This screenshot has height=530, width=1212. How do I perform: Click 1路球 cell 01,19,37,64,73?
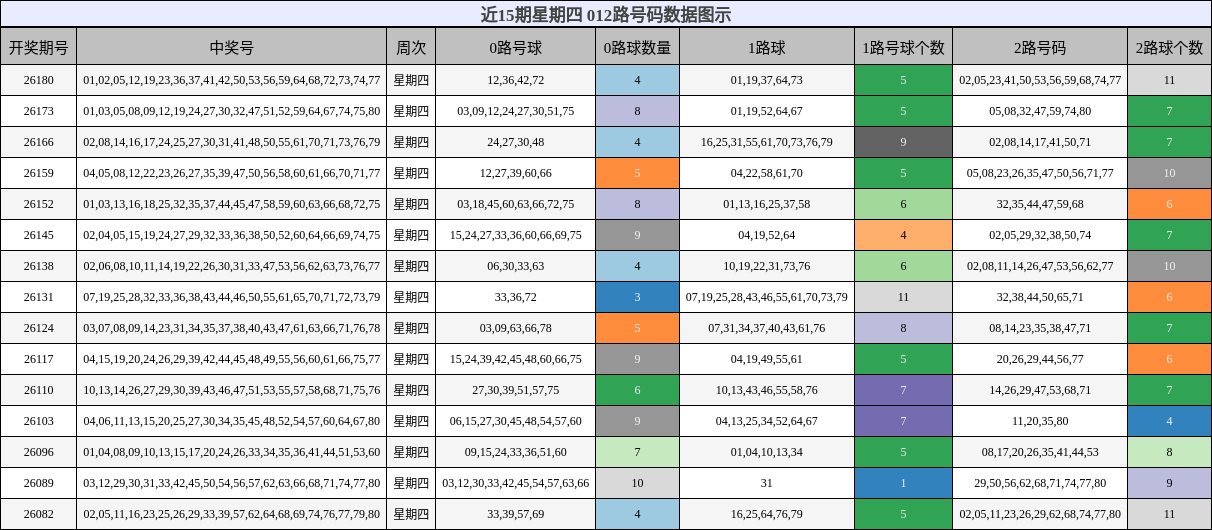point(767,80)
